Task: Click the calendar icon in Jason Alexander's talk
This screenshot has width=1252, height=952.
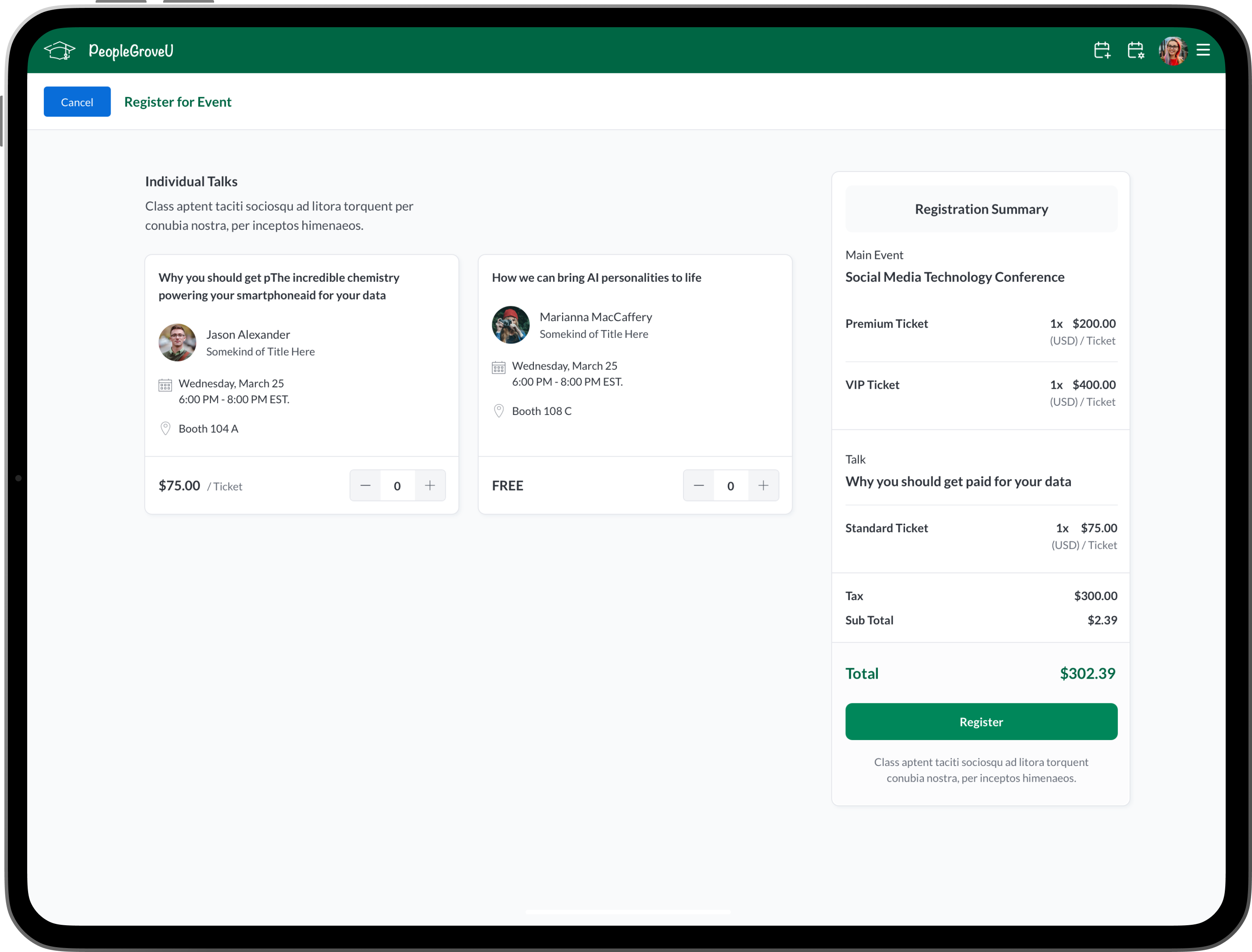Action: (165, 385)
